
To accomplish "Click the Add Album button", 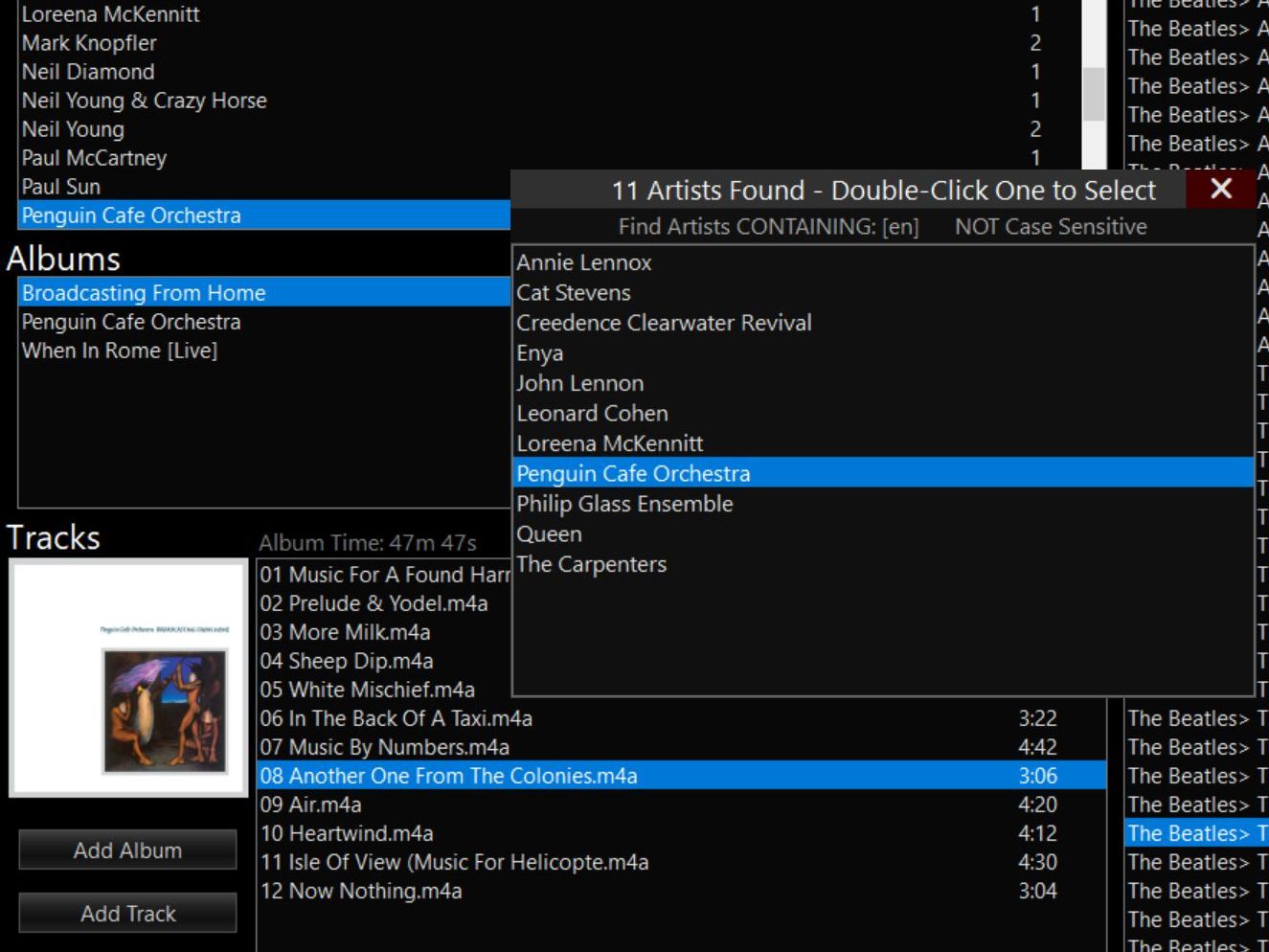I will (x=127, y=850).
